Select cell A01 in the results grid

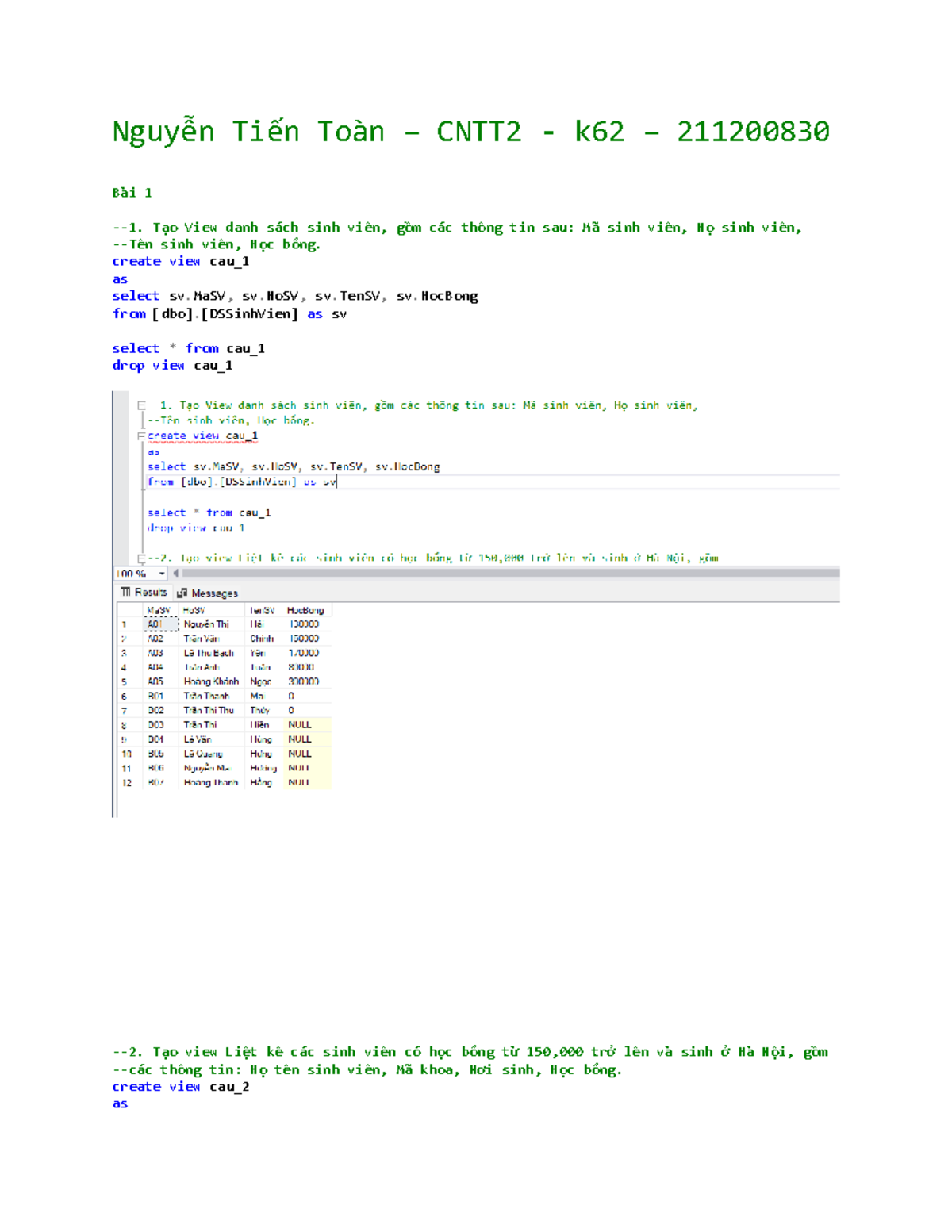coord(155,624)
